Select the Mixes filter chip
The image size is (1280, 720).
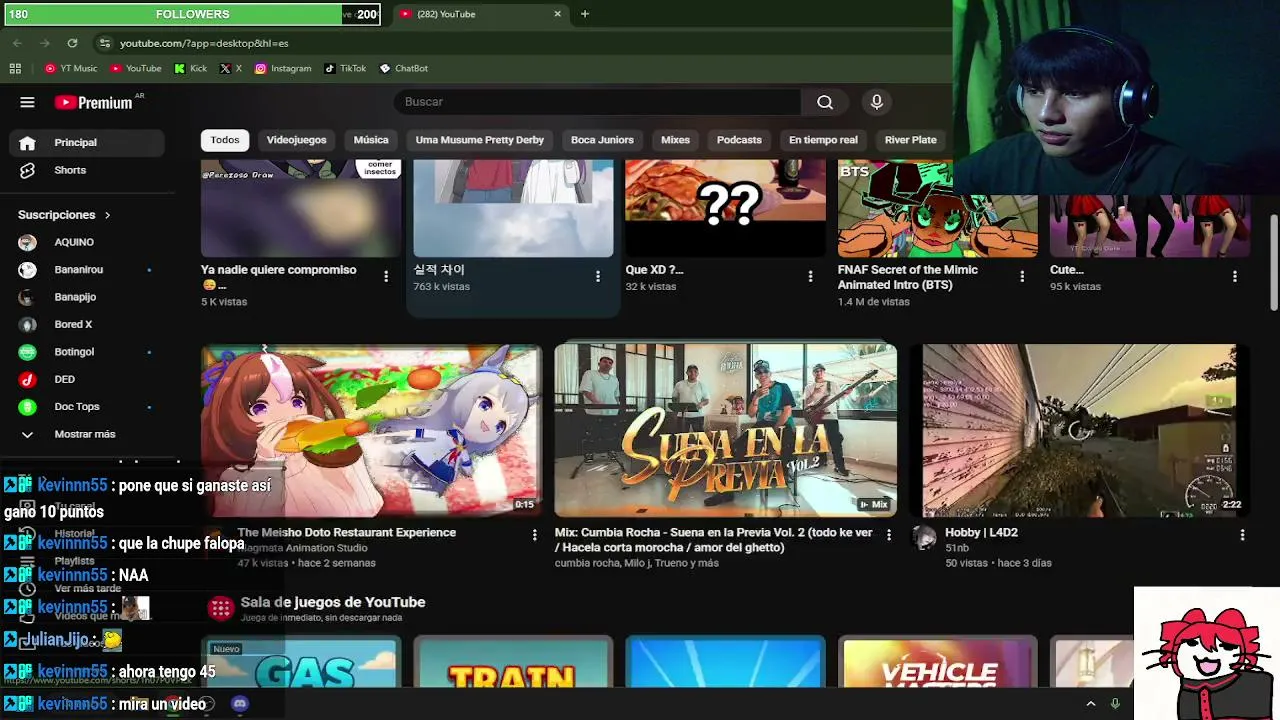[x=675, y=140]
